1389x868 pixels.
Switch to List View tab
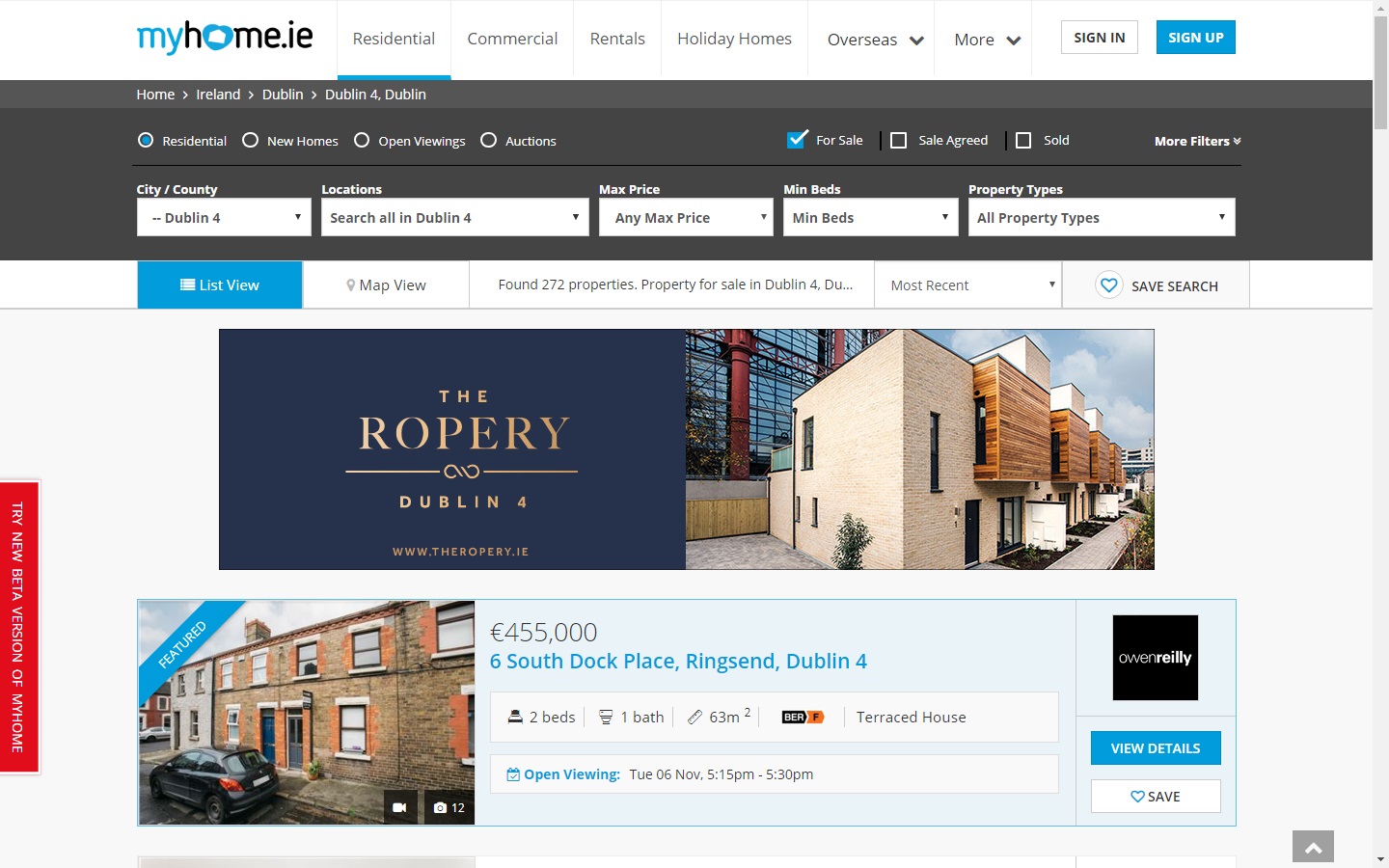tap(220, 285)
